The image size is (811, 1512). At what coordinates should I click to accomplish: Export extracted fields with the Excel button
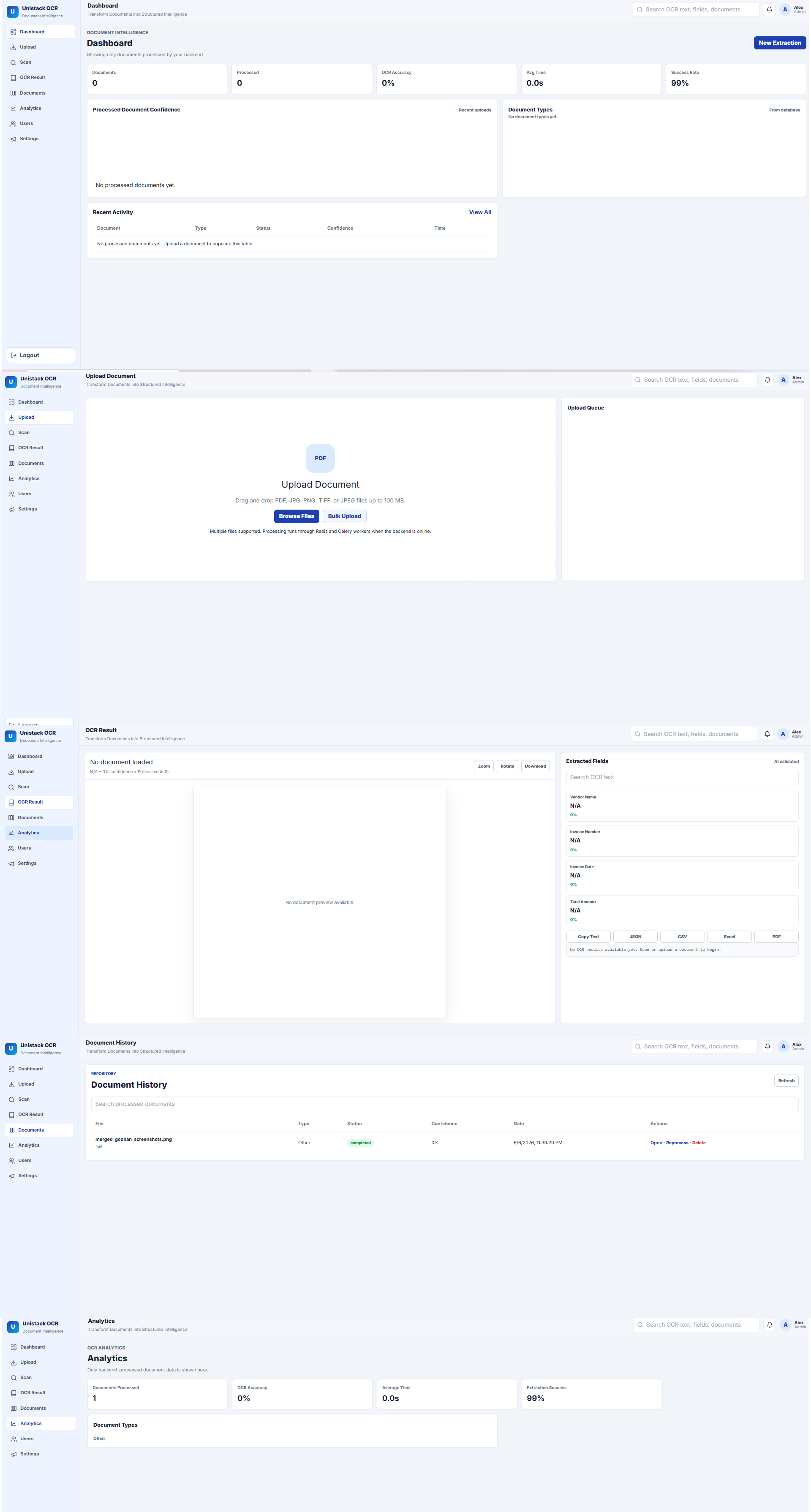coord(729,936)
